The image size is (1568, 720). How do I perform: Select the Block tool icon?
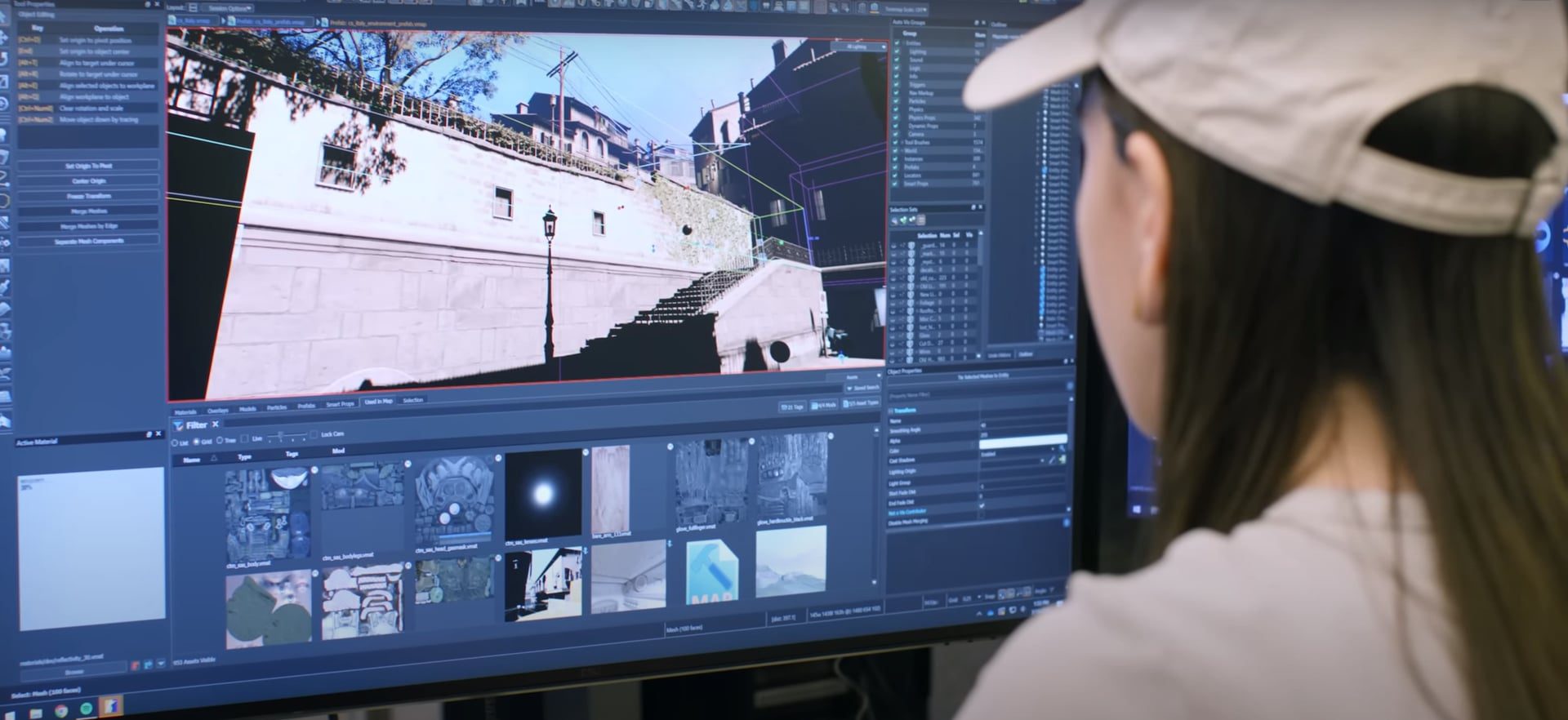3,156
